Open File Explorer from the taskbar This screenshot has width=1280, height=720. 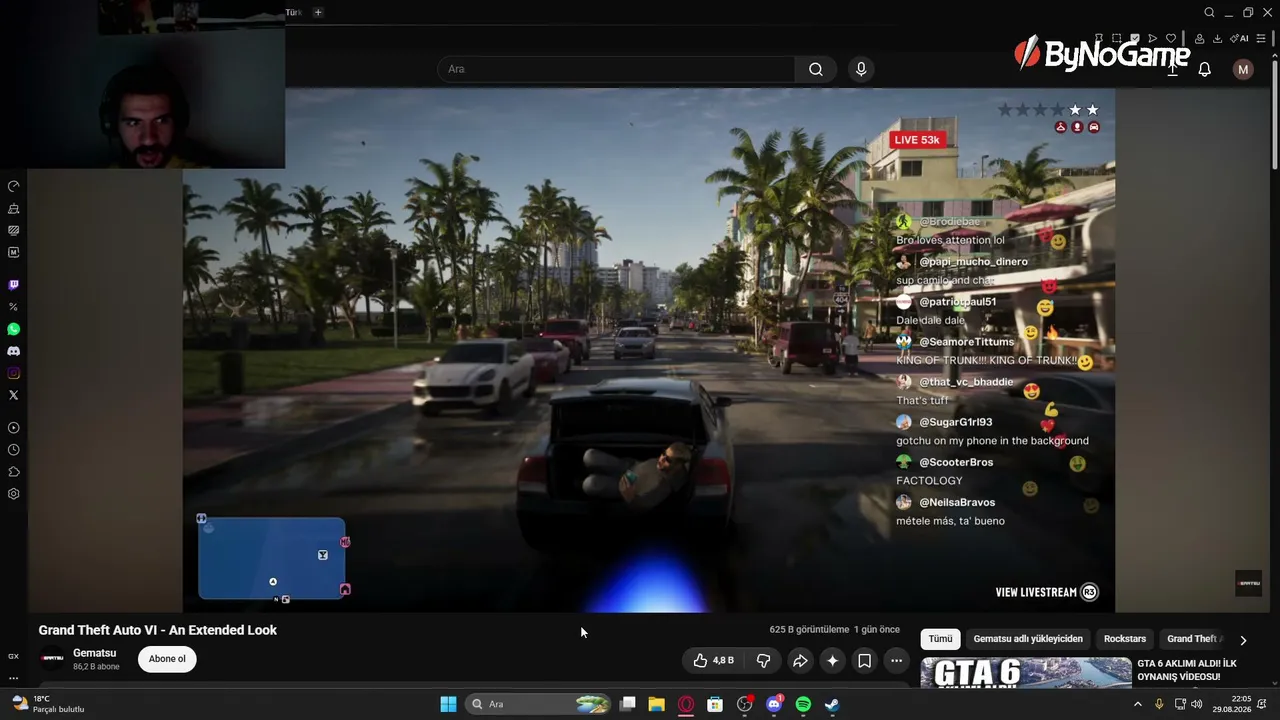pos(656,704)
